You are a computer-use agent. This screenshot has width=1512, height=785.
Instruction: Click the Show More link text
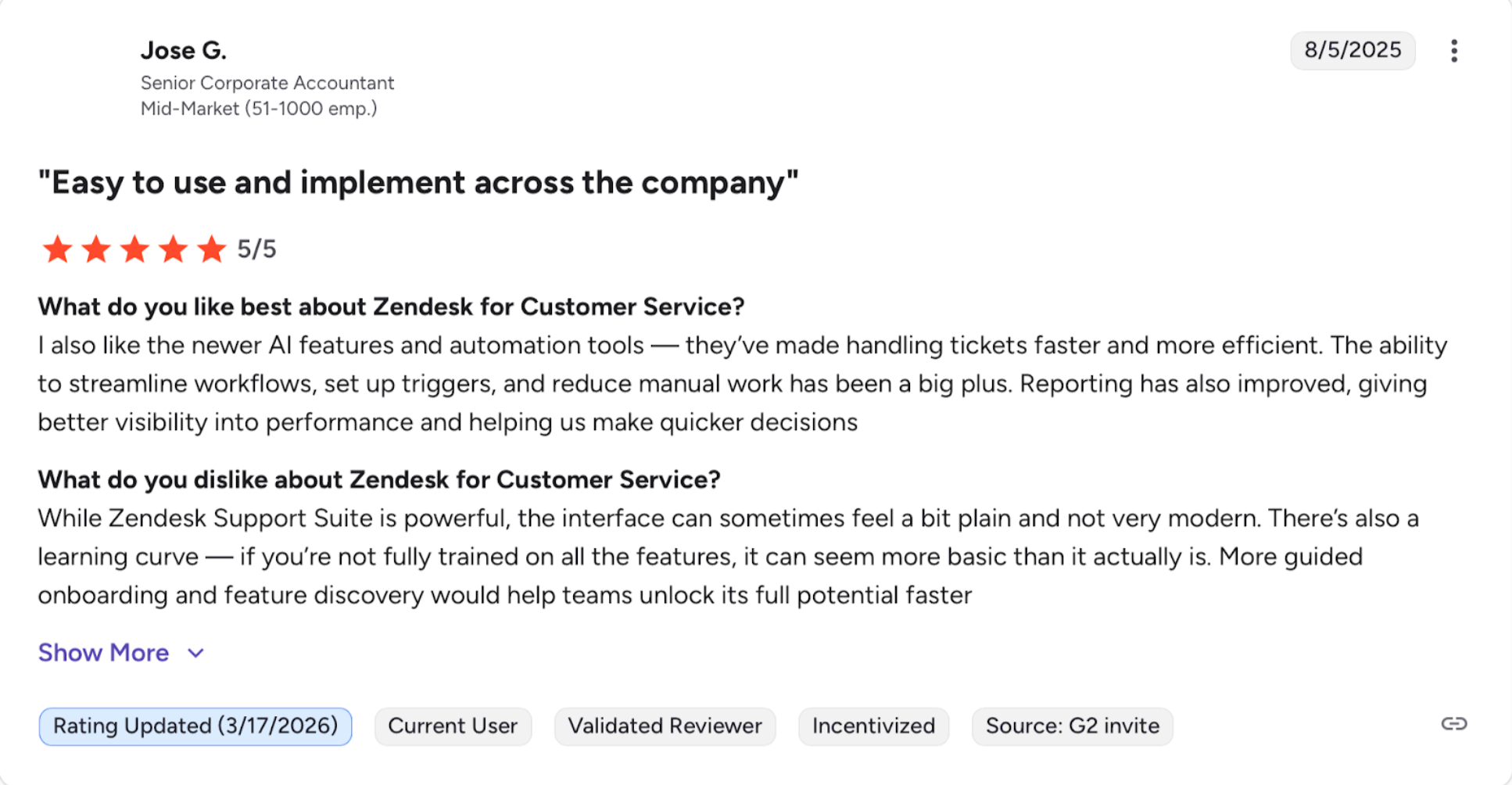tap(103, 653)
